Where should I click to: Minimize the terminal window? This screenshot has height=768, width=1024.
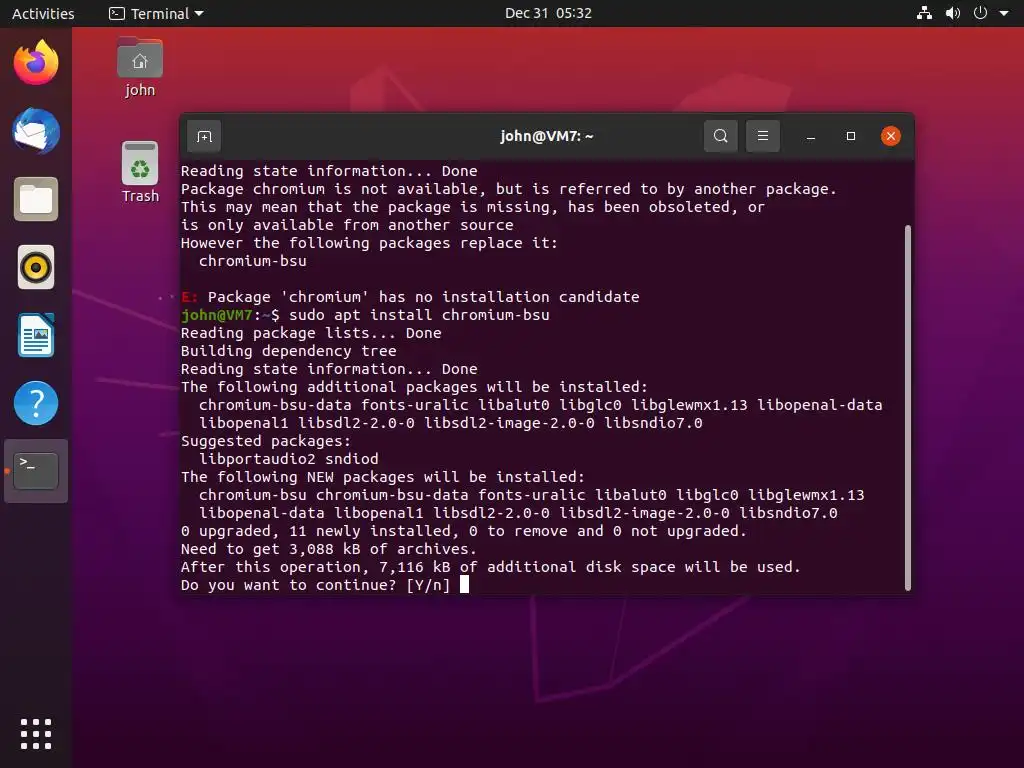pos(810,136)
